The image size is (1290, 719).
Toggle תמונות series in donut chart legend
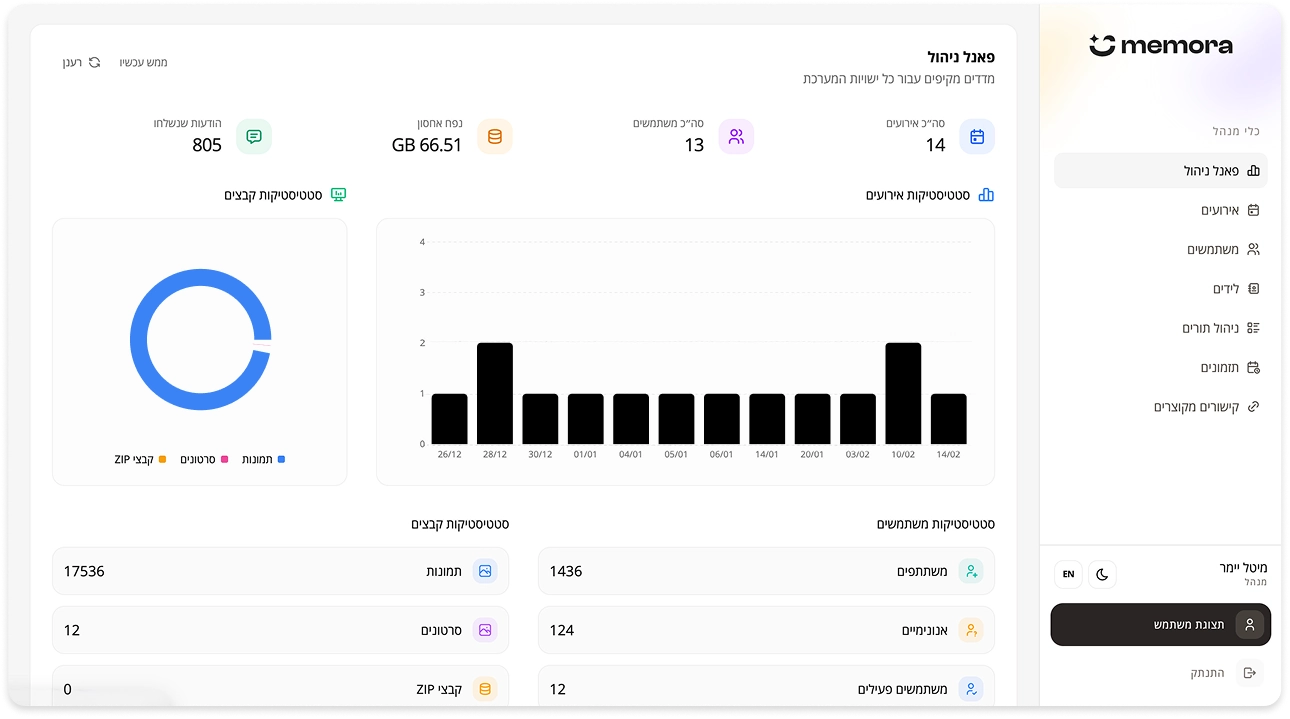[x=264, y=459]
